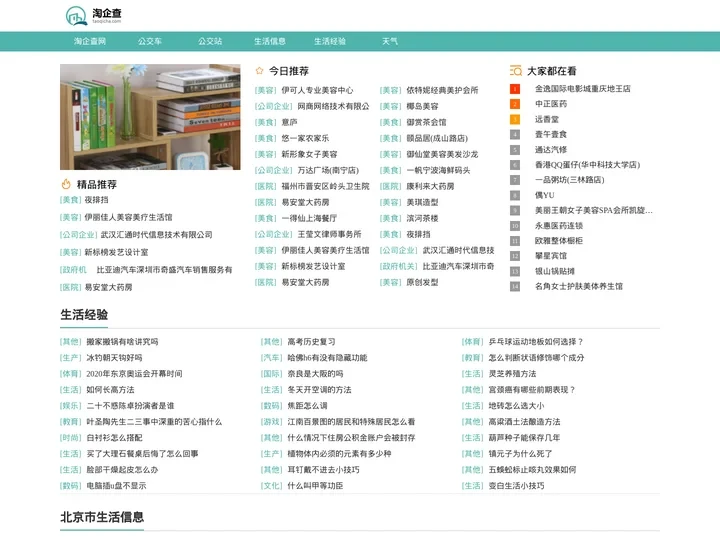The height and width of the screenshot is (540, 720).
Task: Click the bookshelf banner image
Action: (150, 117)
